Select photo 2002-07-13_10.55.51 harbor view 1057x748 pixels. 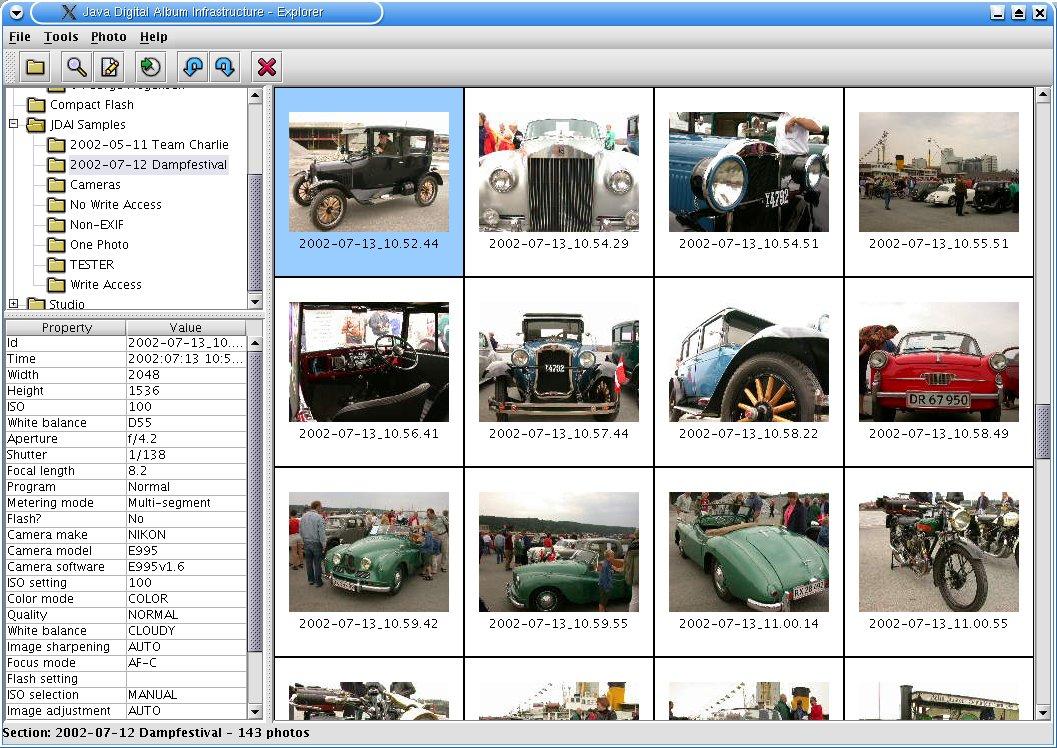point(938,182)
